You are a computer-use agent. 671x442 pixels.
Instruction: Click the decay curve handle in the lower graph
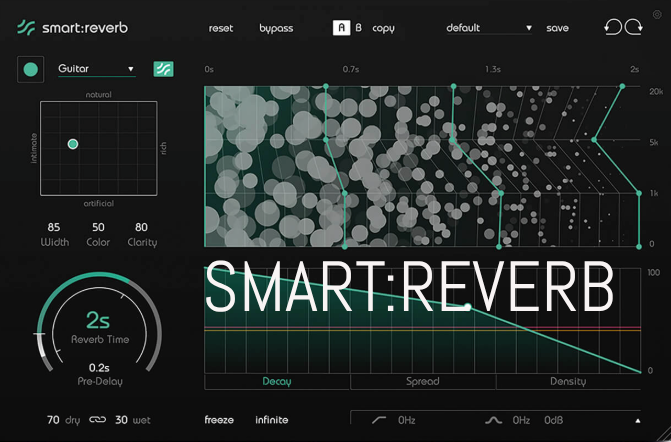[x=468, y=306]
